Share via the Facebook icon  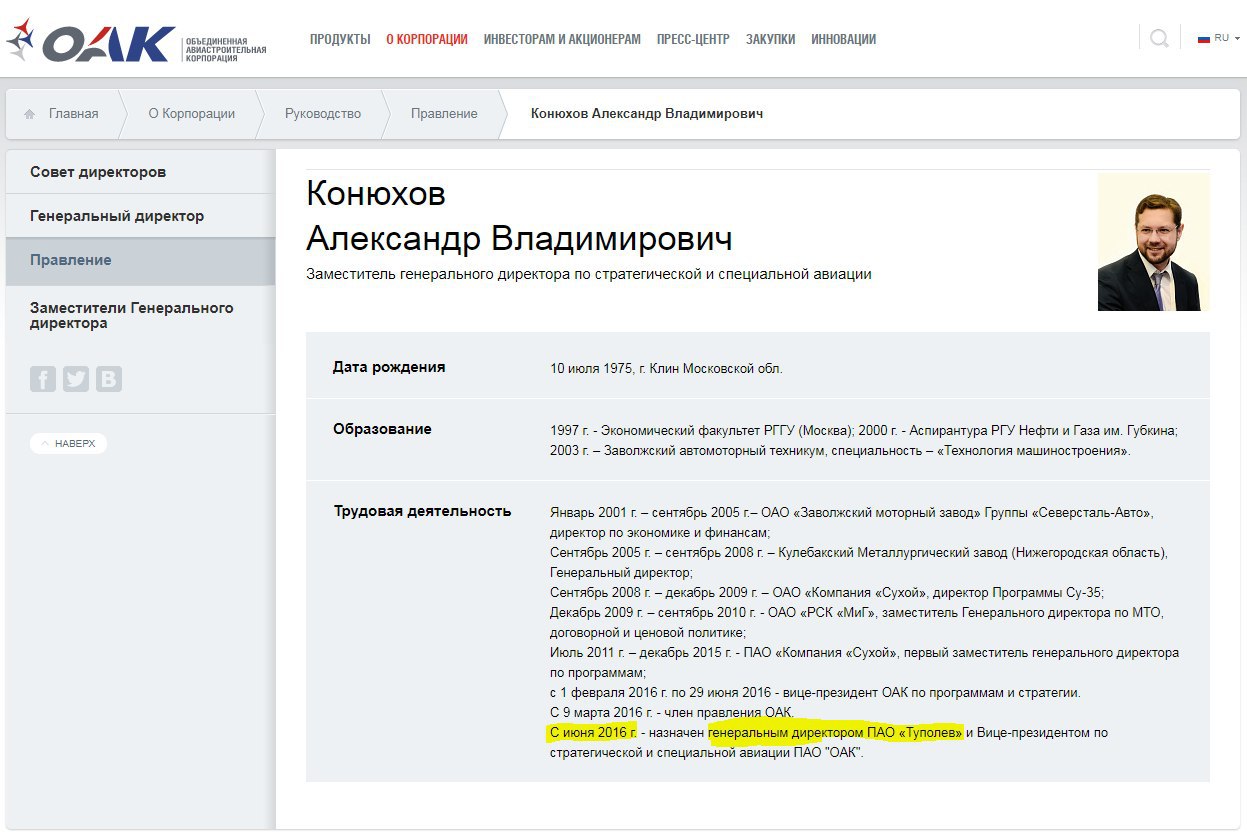coord(43,379)
